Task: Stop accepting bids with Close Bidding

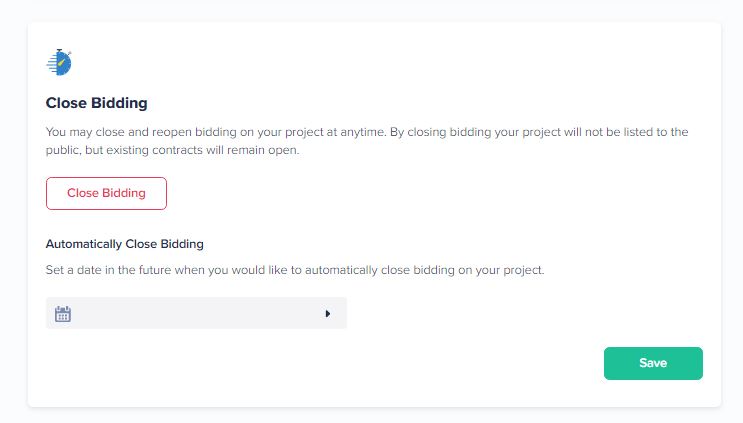Action: [106, 193]
